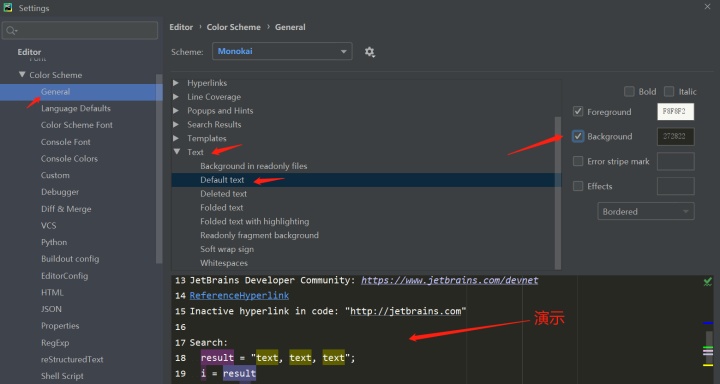Click the jetbrains.com/devnet hyperlink in preview
This screenshot has width=720, height=384.
[450, 280]
